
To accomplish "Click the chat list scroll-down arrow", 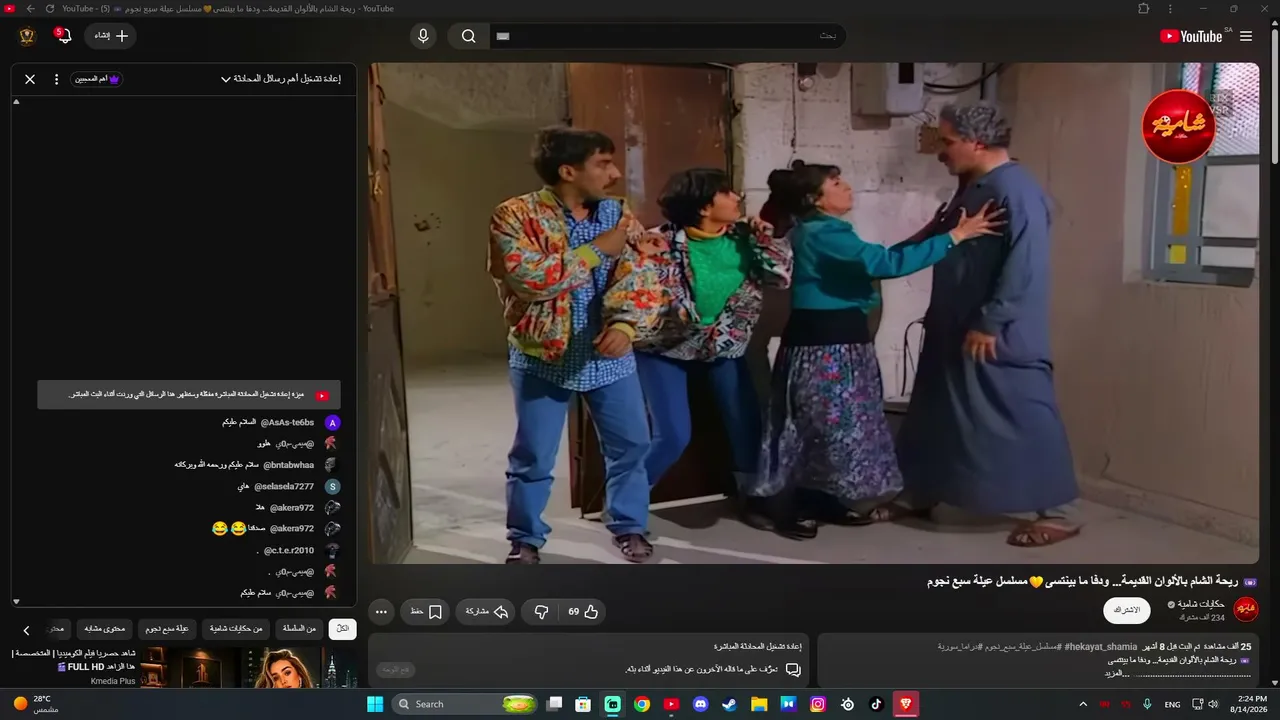I will pos(16,602).
